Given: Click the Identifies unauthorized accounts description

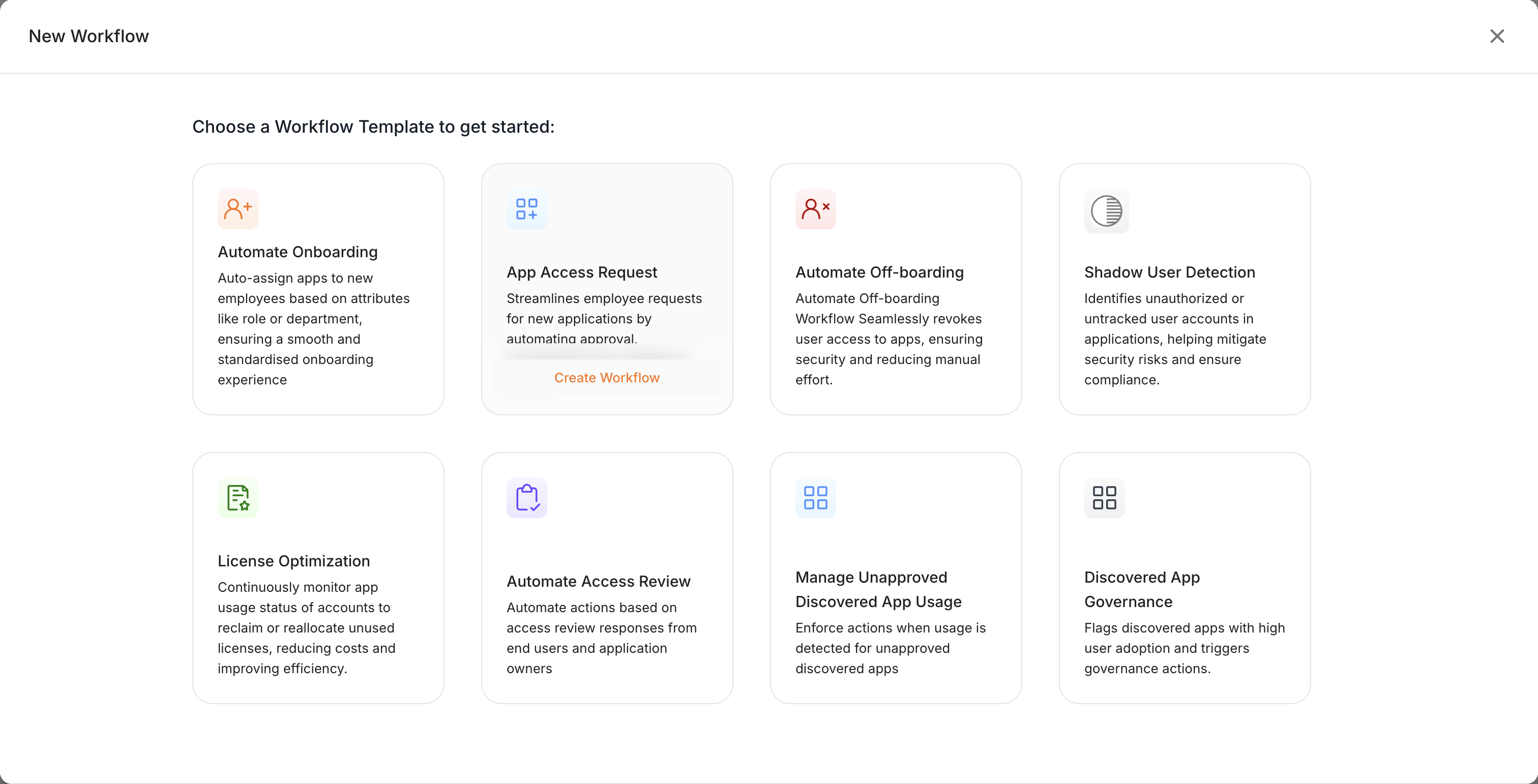Looking at the screenshot, I should click(x=1175, y=339).
